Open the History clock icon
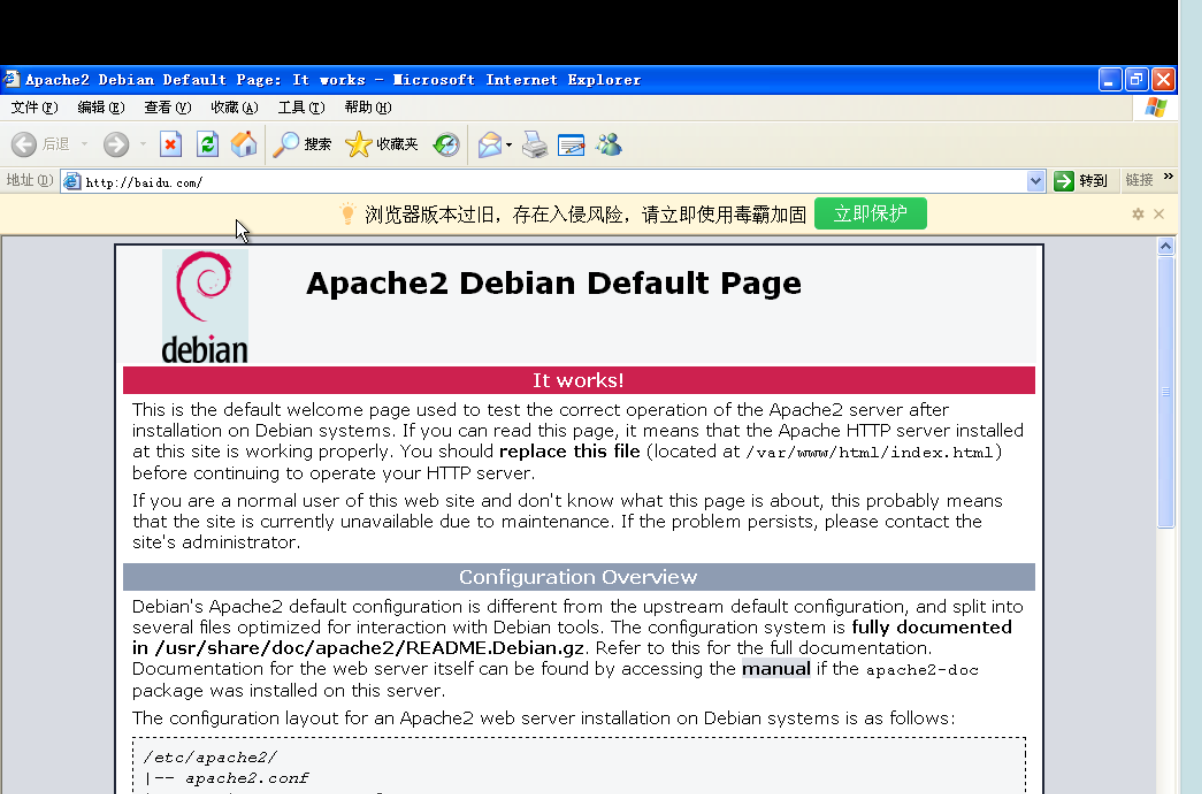 [x=446, y=145]
